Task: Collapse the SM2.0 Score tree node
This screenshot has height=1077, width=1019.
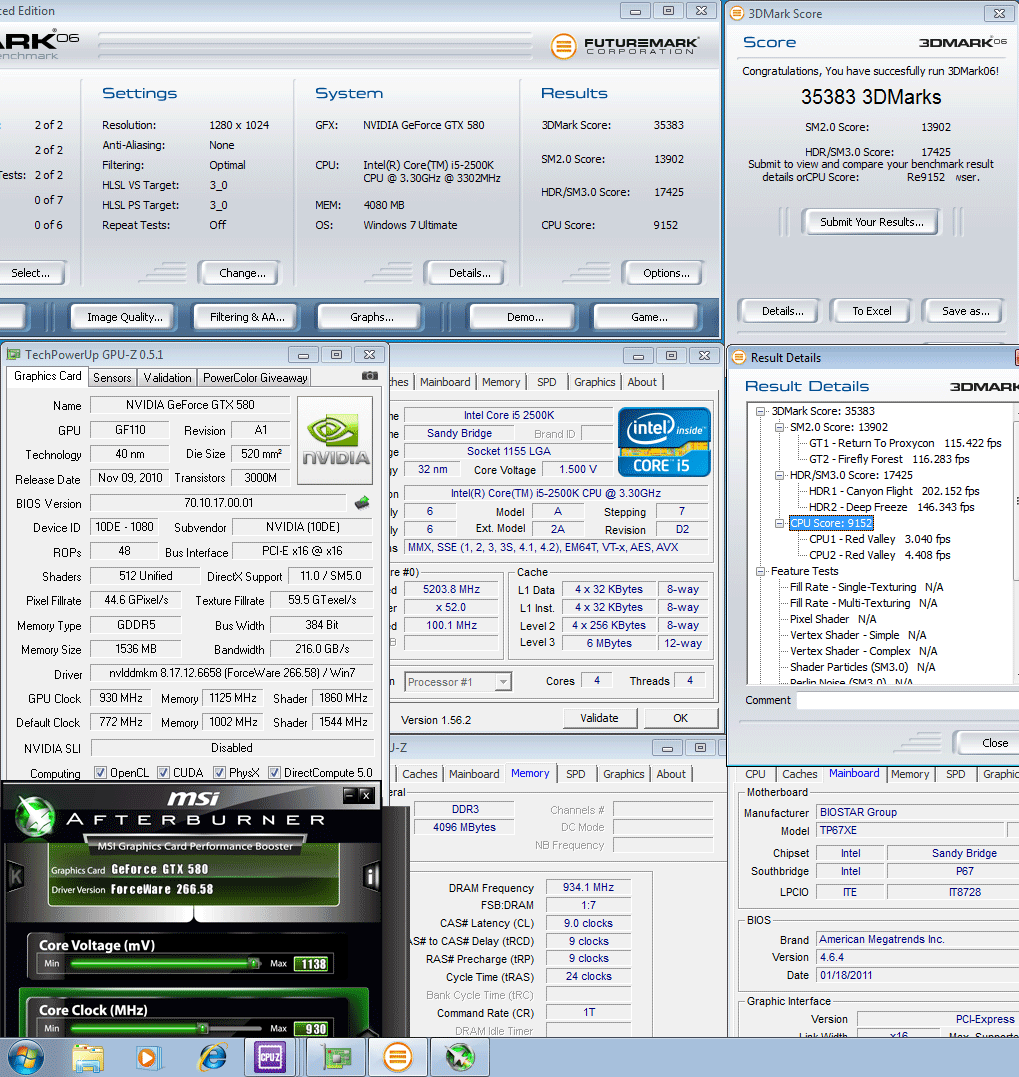Action: [779, 427]
